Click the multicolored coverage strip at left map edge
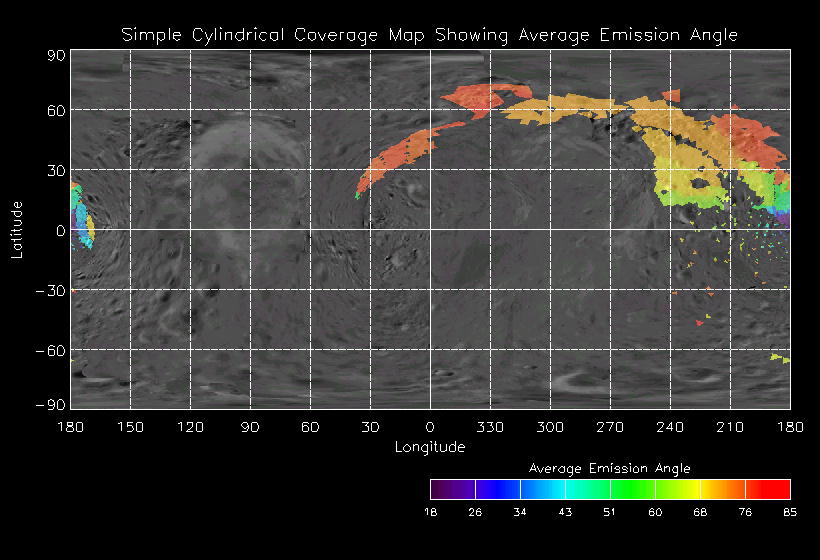This screenshot has height=560, width=820. pyautogui.click(x=80, y=213)
